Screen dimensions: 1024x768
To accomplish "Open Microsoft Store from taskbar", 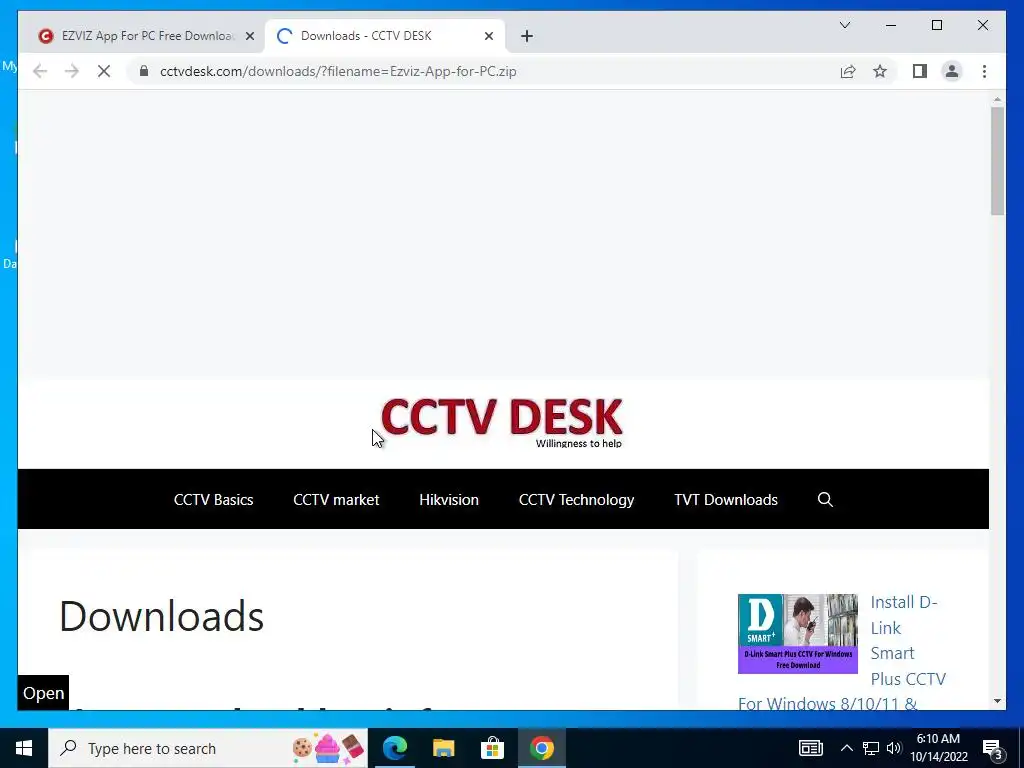I will tap(492, 748).
